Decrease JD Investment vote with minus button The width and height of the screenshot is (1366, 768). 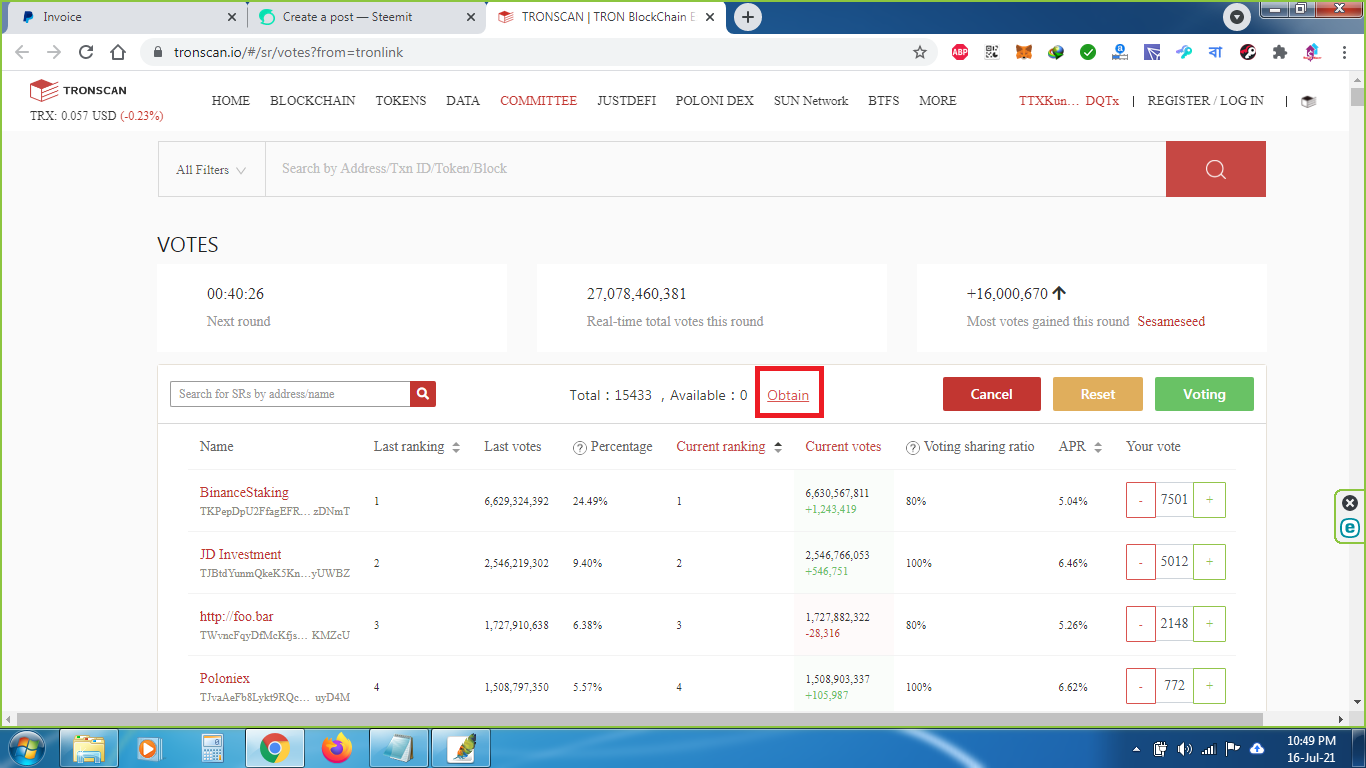1141,562
